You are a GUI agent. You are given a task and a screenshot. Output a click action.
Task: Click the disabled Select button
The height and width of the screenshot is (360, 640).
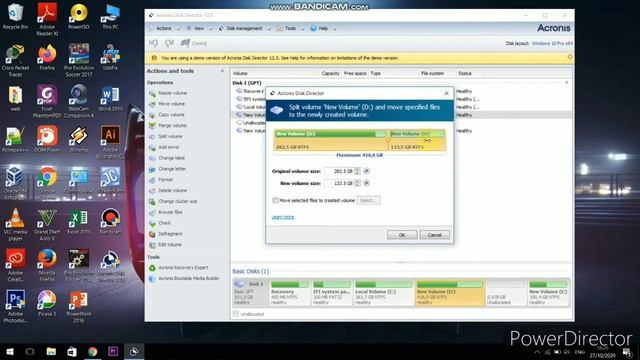[x=369, y=200]
